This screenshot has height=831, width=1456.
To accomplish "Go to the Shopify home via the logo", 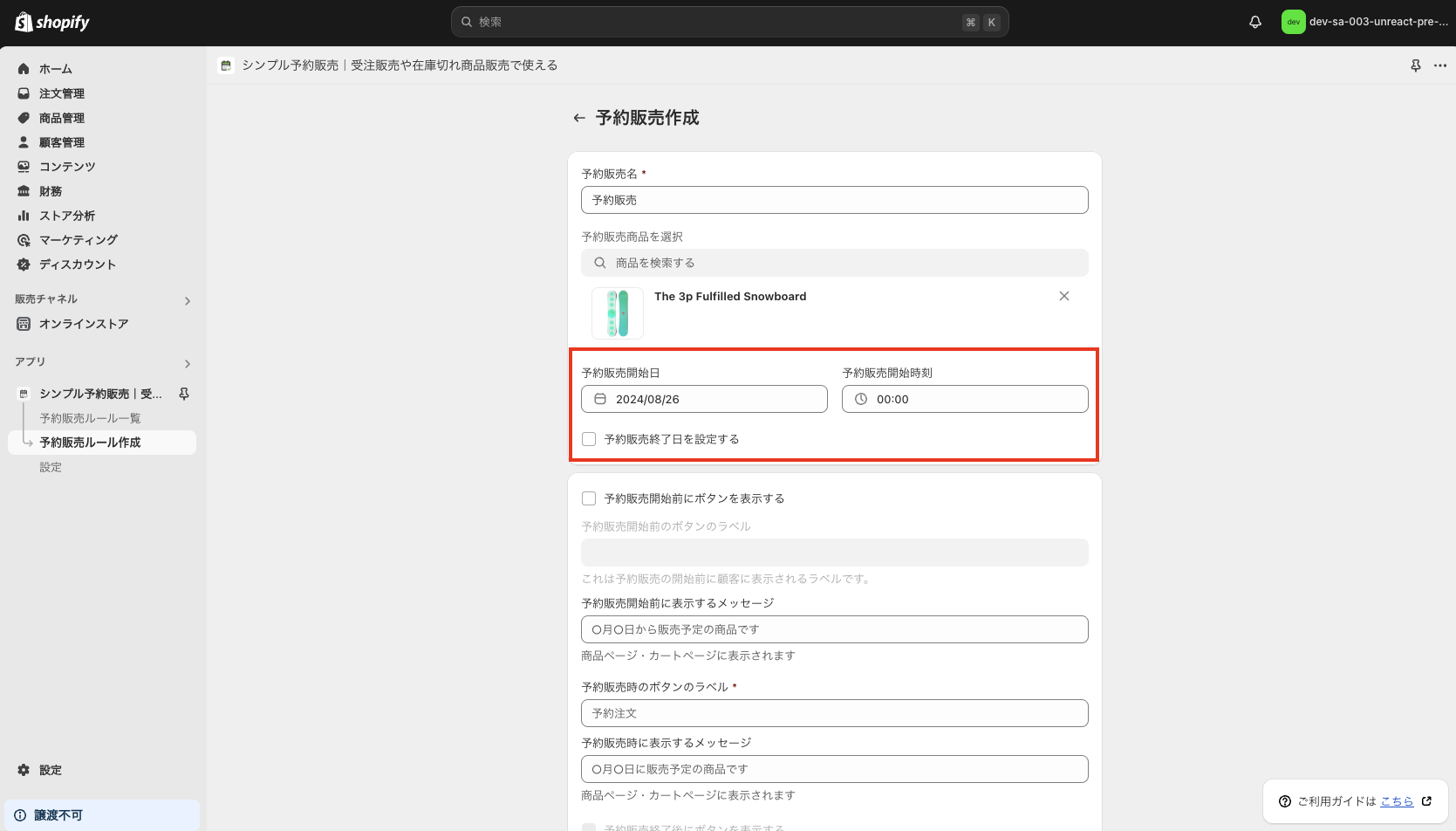I will (x=51, y=22).
